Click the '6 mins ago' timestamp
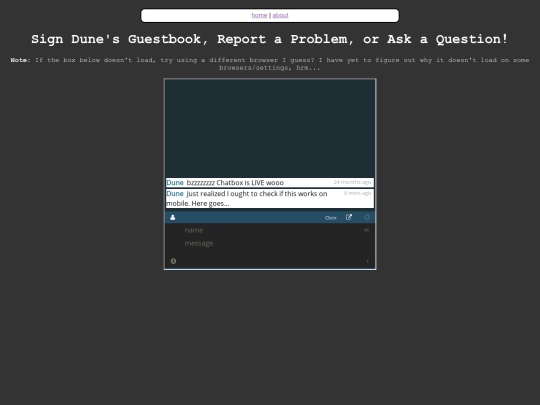540x405 pixels. [x=357, y=193]
